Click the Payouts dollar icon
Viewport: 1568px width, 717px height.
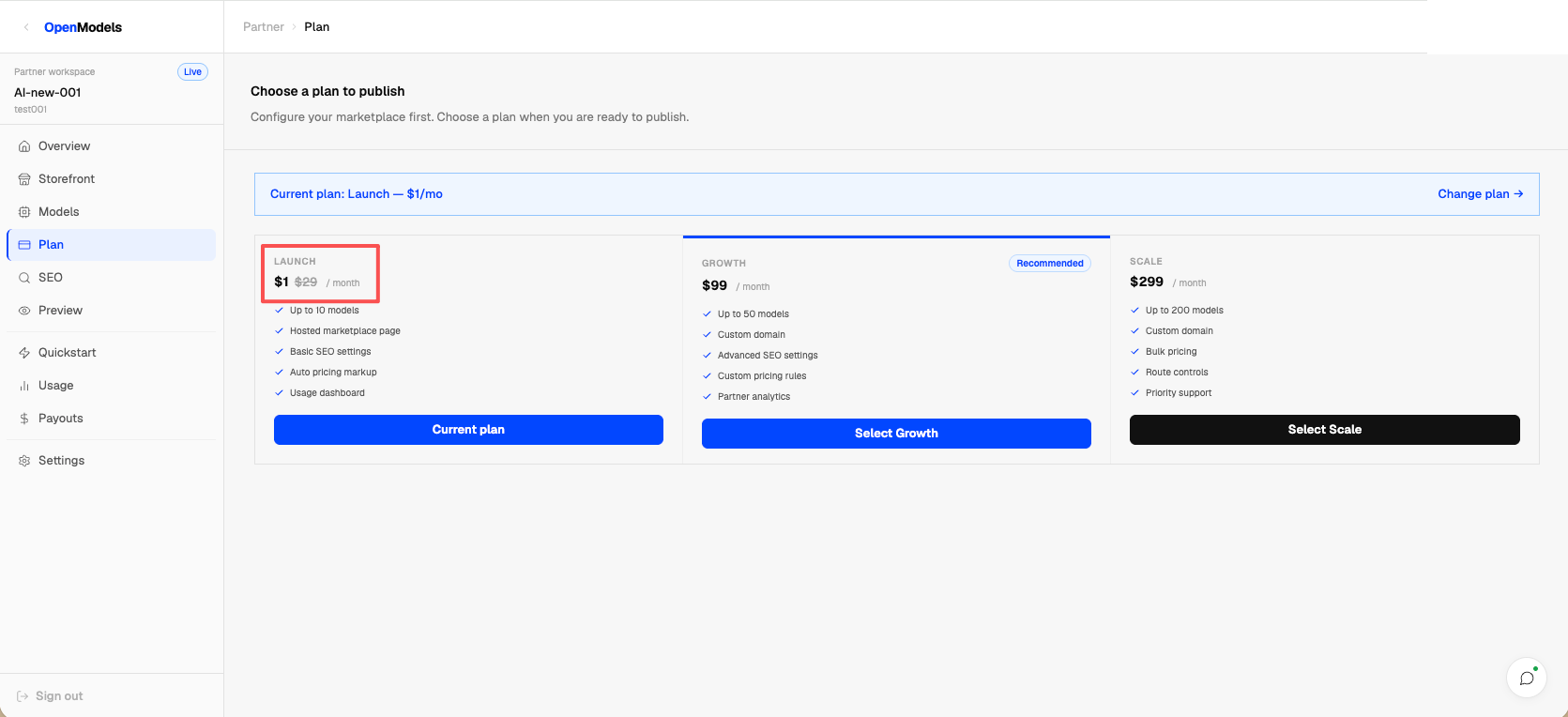point(24,419)
